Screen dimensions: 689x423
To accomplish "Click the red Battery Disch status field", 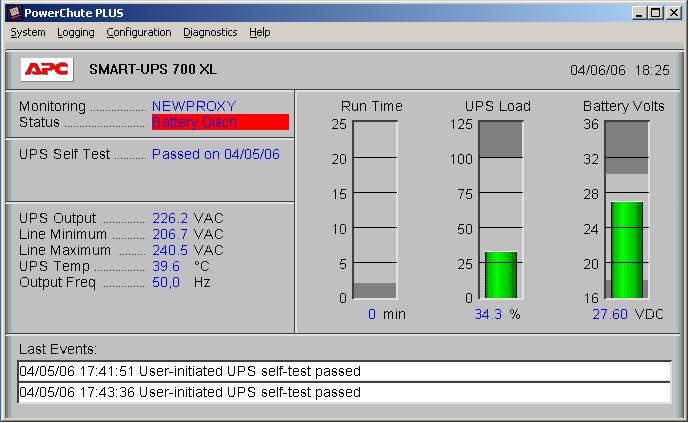I will [x=220, y=122].
